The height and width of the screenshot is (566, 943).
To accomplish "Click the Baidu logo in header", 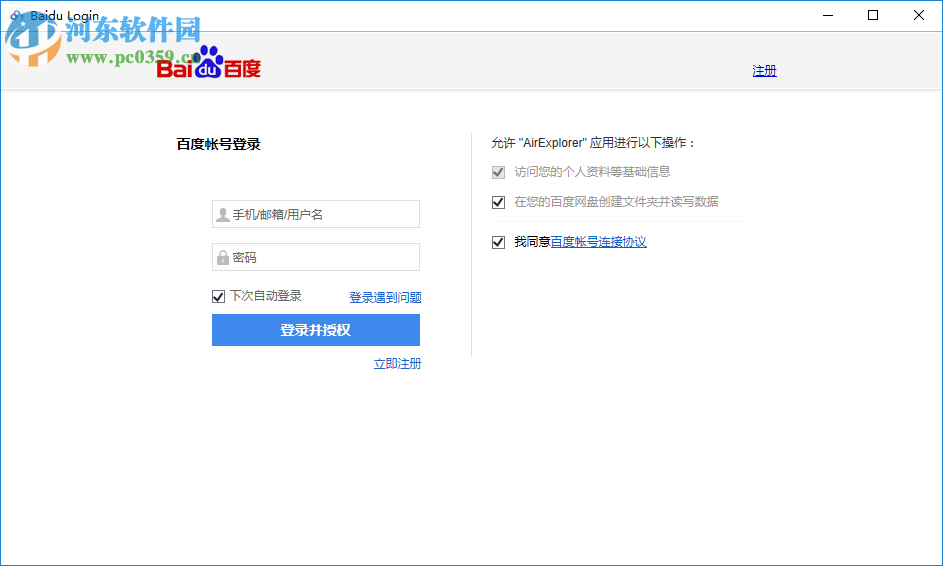I will [x=208, y=63].
